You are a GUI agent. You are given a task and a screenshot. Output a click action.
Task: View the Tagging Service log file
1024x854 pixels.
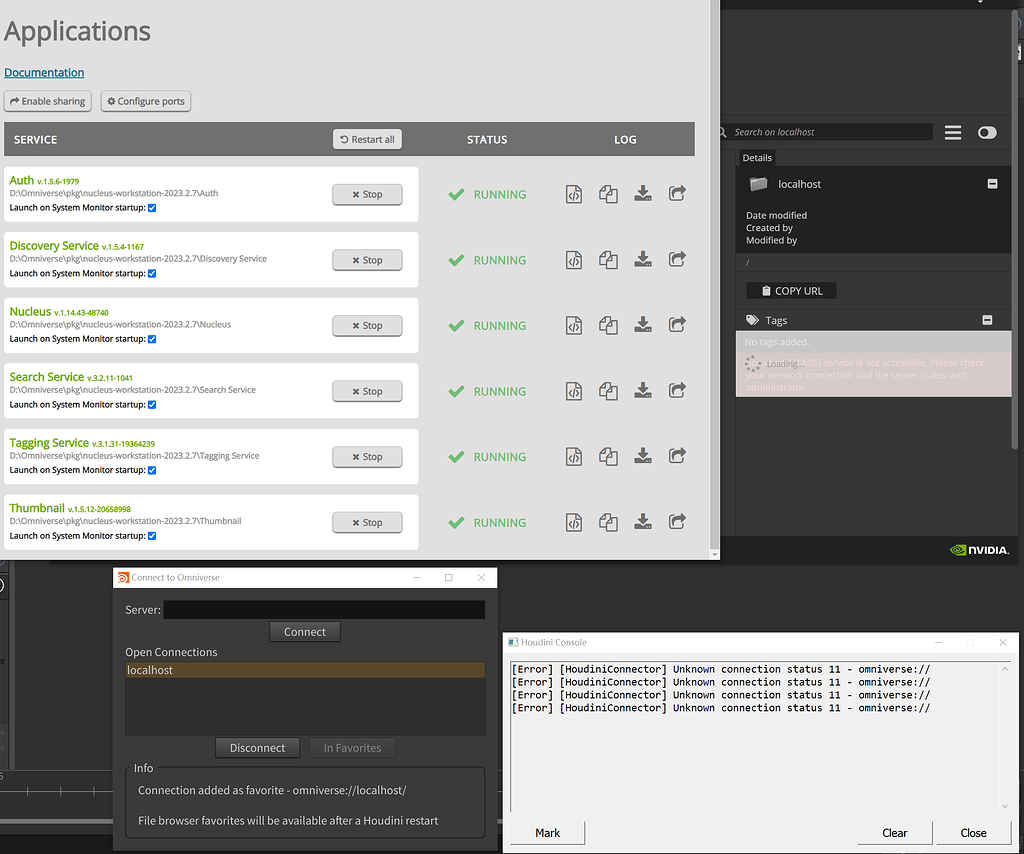click(574, 456)
